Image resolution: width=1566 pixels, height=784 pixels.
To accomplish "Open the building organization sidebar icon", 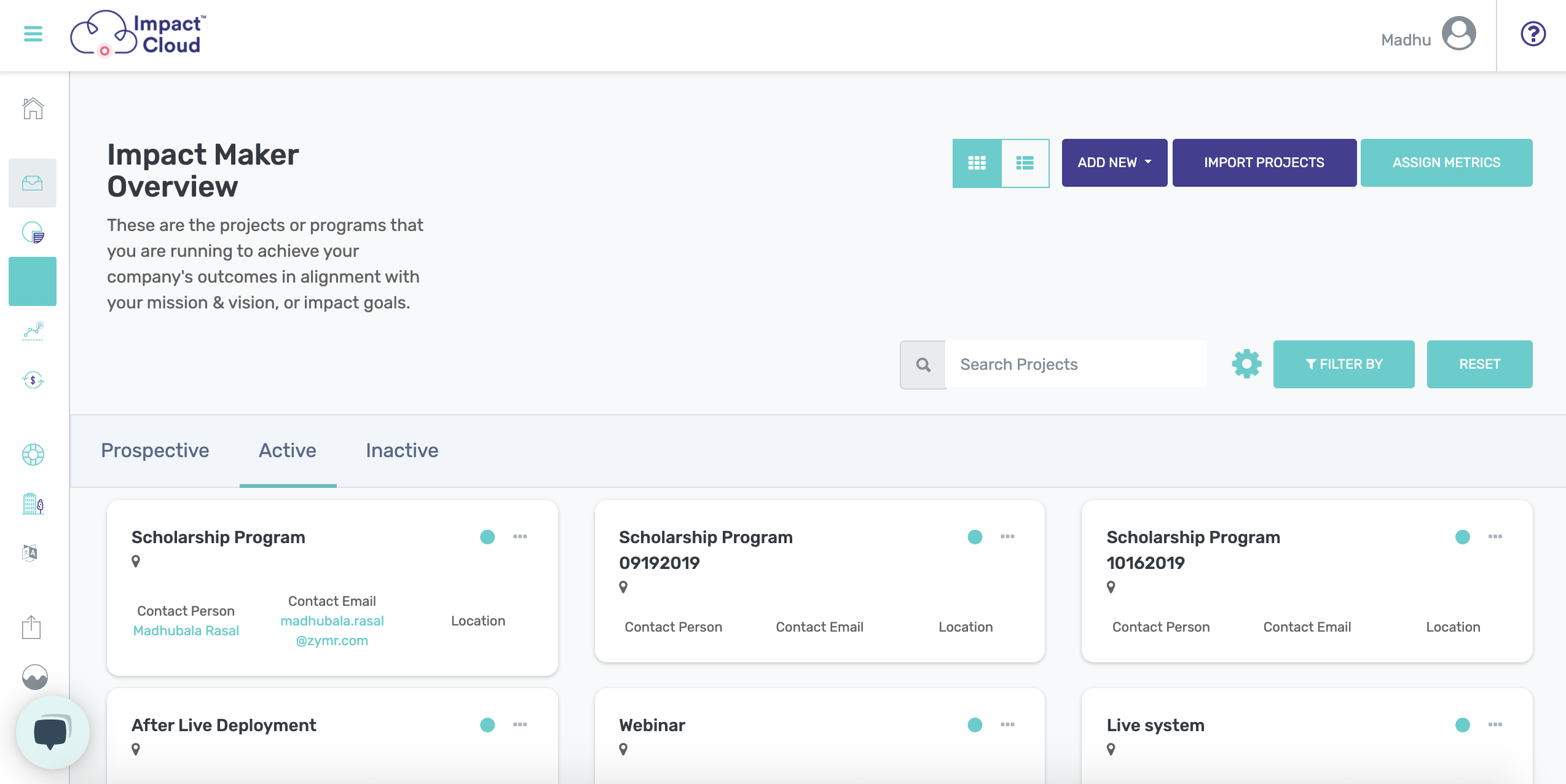I will (x=33, y=504).
